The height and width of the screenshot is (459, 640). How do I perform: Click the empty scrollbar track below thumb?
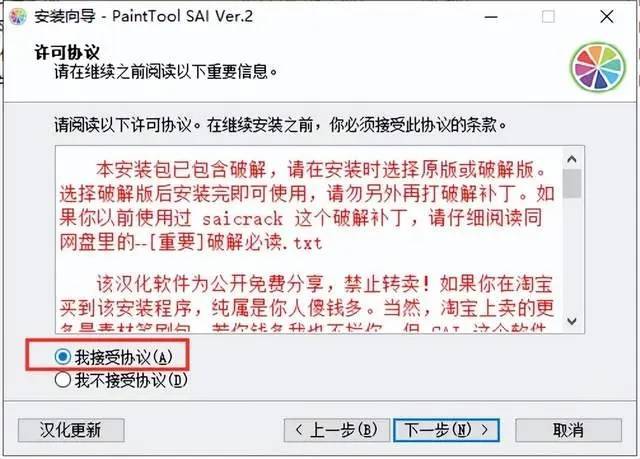pyautogui.click(x=572, y=255)
